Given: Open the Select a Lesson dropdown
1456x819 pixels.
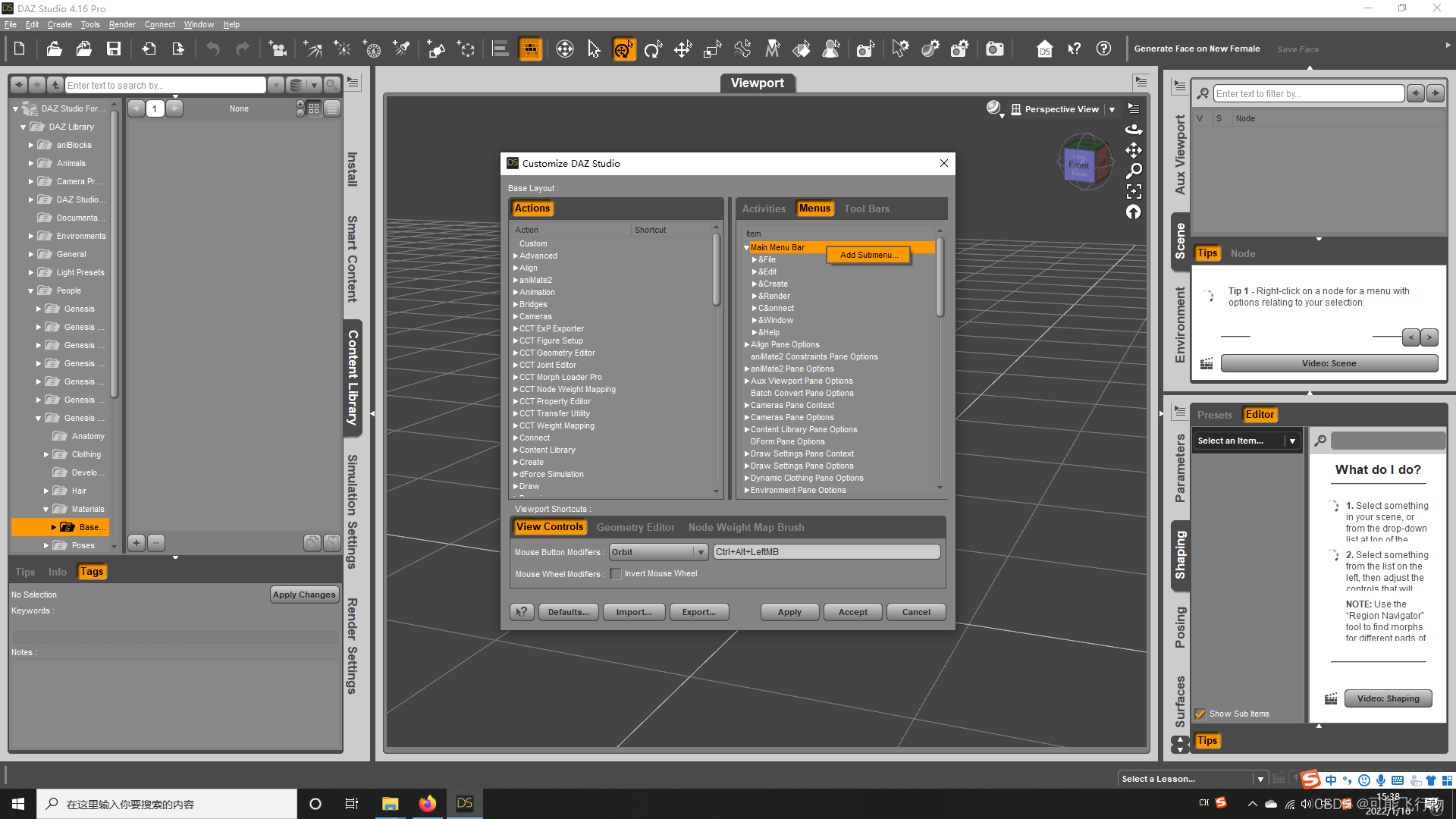Looking at the screenshot, I should click(x=1193, y=779).
